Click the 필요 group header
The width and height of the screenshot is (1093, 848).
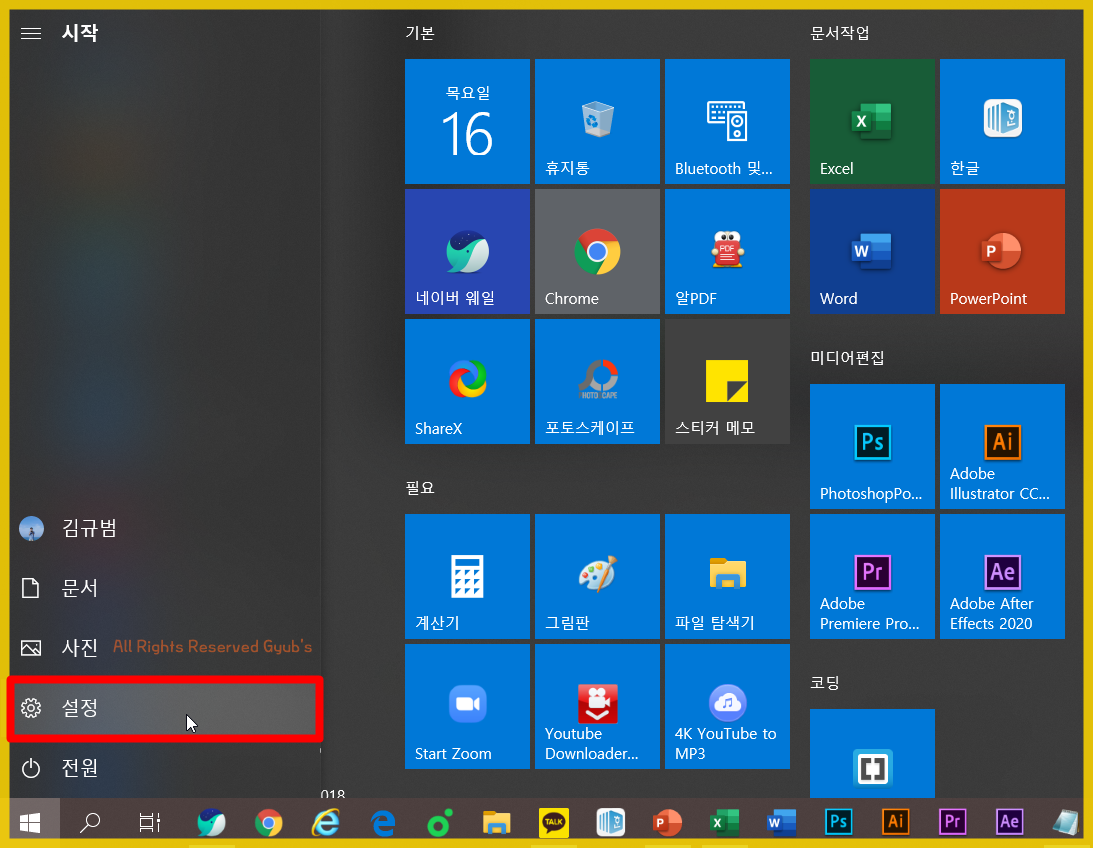[x=420, y=488]
